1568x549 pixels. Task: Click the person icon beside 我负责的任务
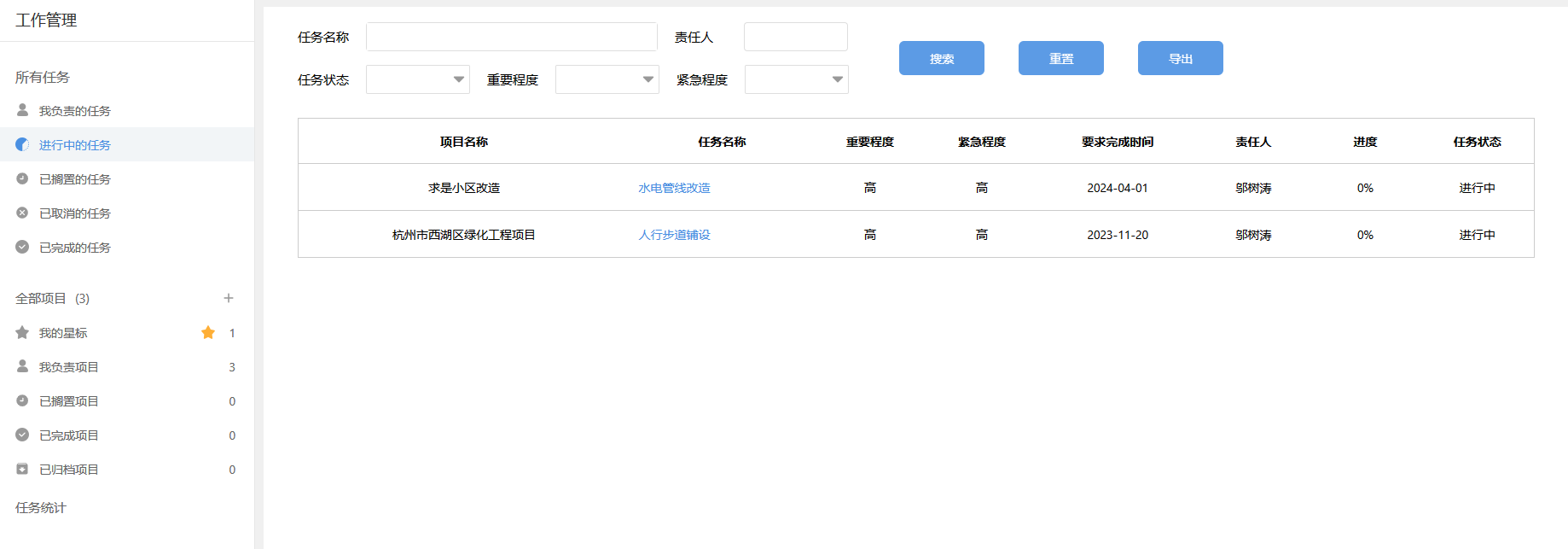(x=22, y=110)
